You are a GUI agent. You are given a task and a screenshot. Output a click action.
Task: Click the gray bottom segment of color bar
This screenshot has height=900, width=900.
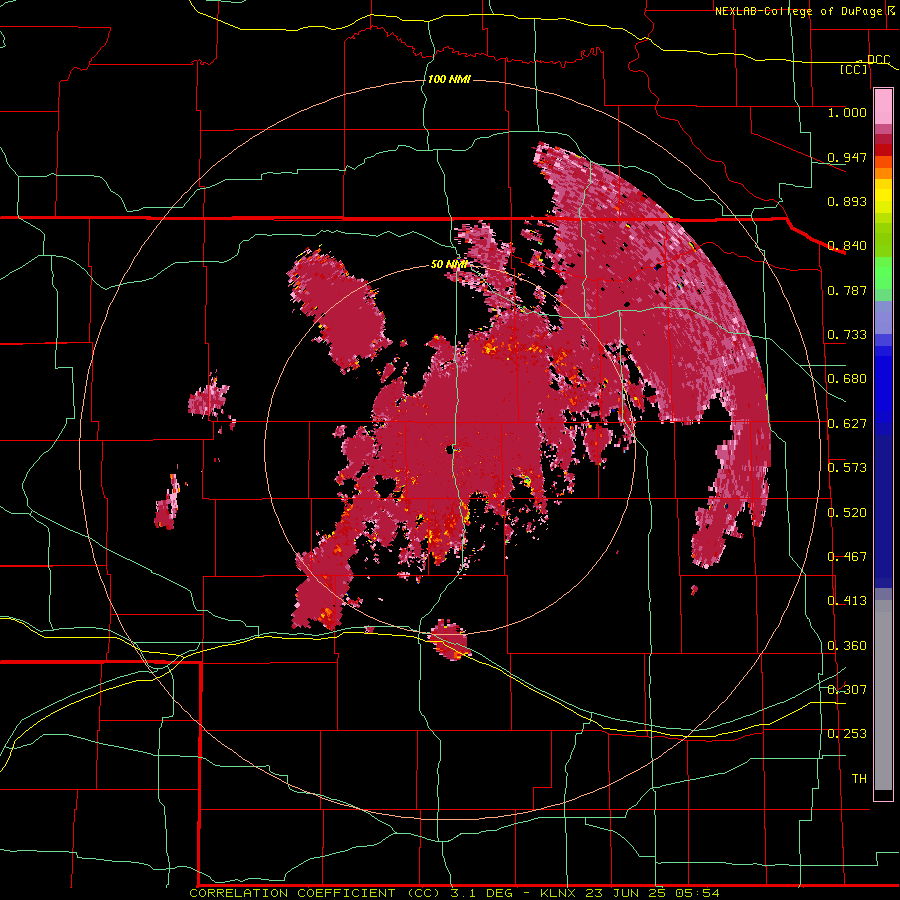(883, 695)
